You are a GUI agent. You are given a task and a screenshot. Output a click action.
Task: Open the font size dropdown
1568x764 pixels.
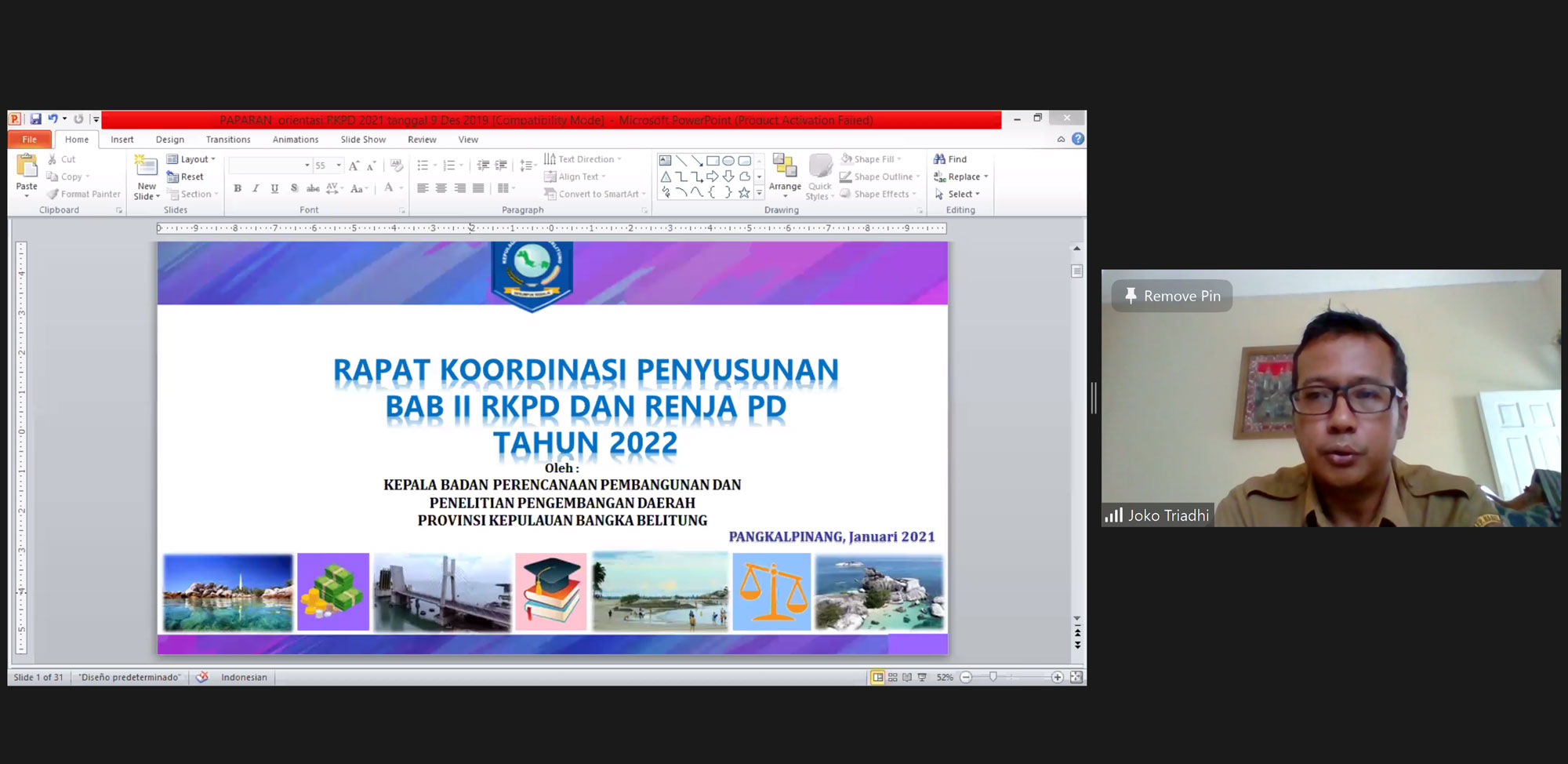[339, 166]
